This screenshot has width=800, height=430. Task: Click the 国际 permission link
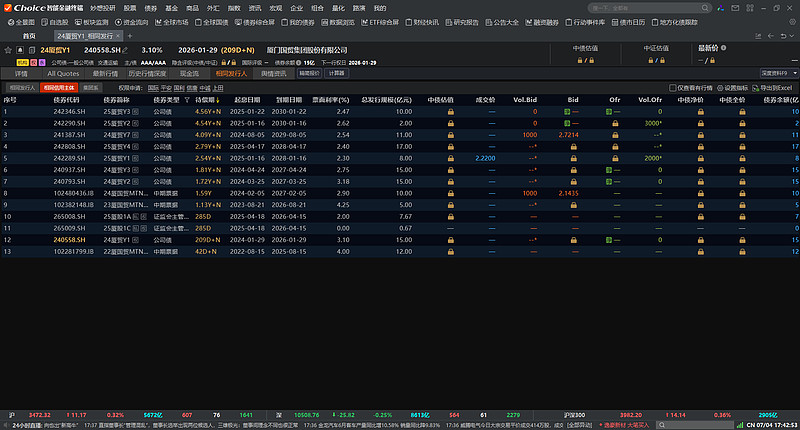(x=153, y=88)
